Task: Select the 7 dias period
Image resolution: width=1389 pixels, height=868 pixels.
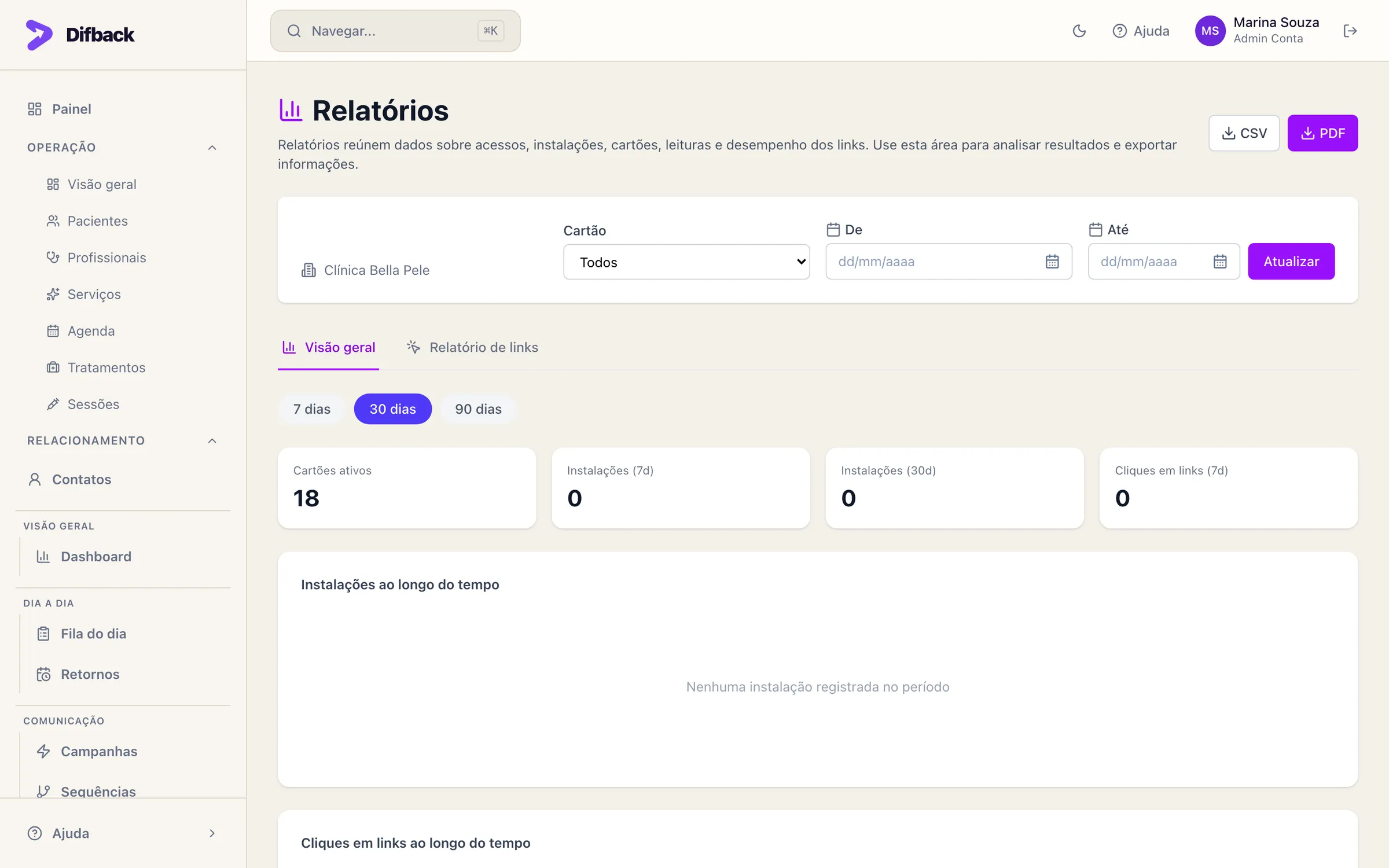Action: point(312,409)
